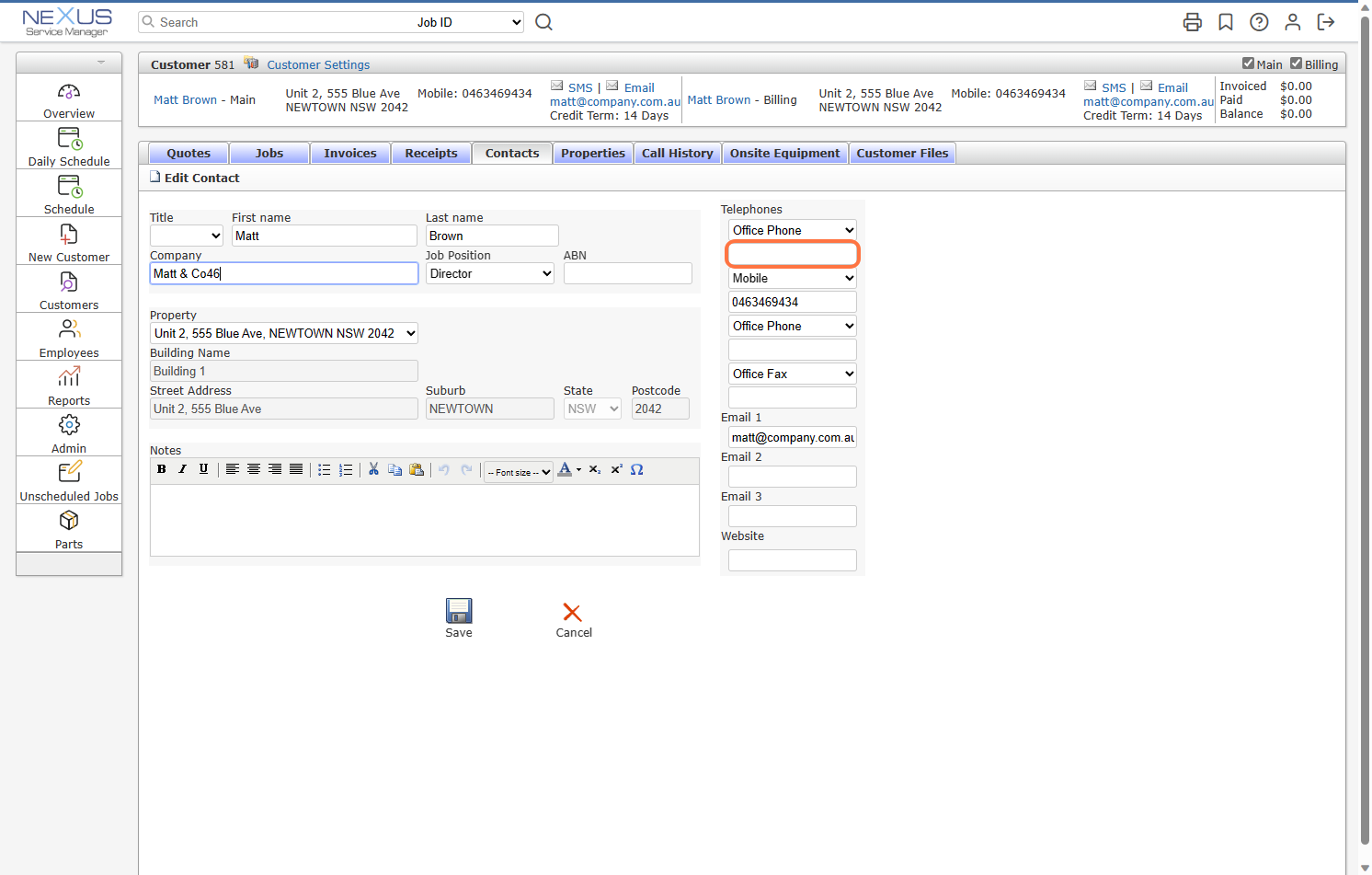The width and height of the screenshot is (1372, 875).
Task: Click the Paste icon in the Notes editor
Action: click(x=417, y=469)
